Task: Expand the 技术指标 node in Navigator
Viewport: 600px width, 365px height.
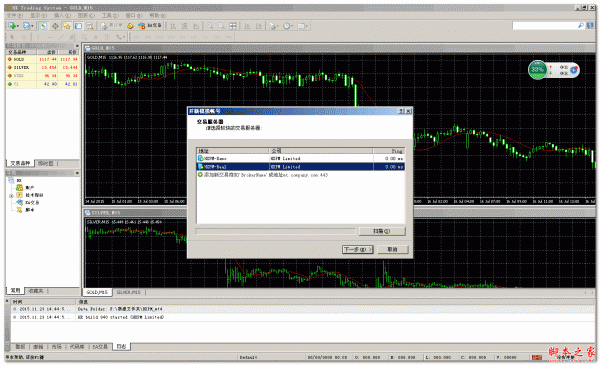Action: [11, 196]
